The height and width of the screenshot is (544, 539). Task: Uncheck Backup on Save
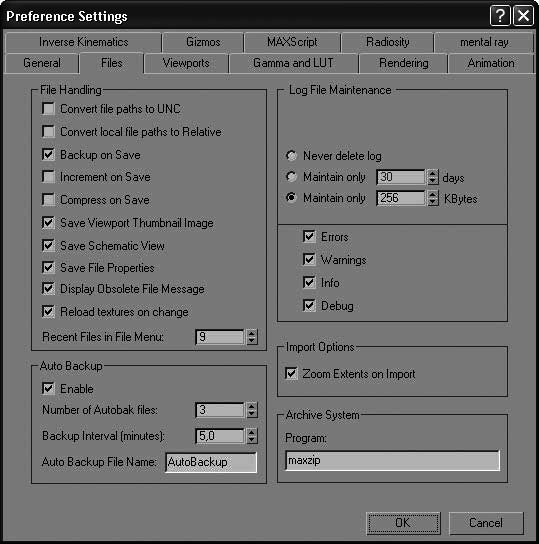48,154
